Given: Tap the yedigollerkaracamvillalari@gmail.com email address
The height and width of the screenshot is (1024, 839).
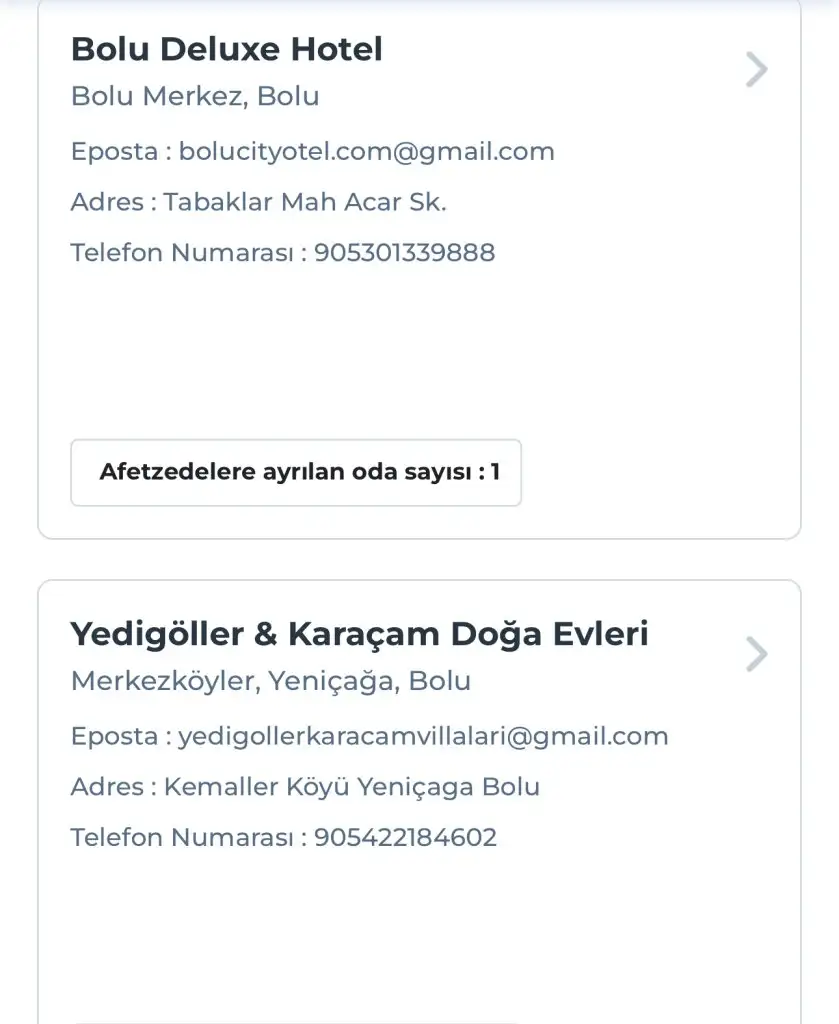Looking at the screenshot, I should [423, 737].
